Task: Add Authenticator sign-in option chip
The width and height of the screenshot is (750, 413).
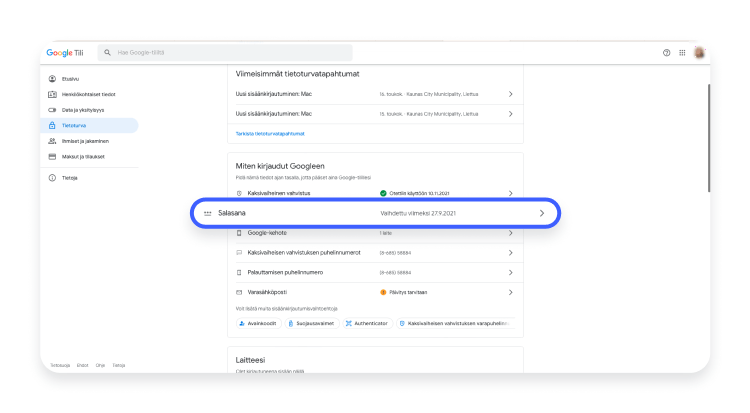Action: [367, 324]
